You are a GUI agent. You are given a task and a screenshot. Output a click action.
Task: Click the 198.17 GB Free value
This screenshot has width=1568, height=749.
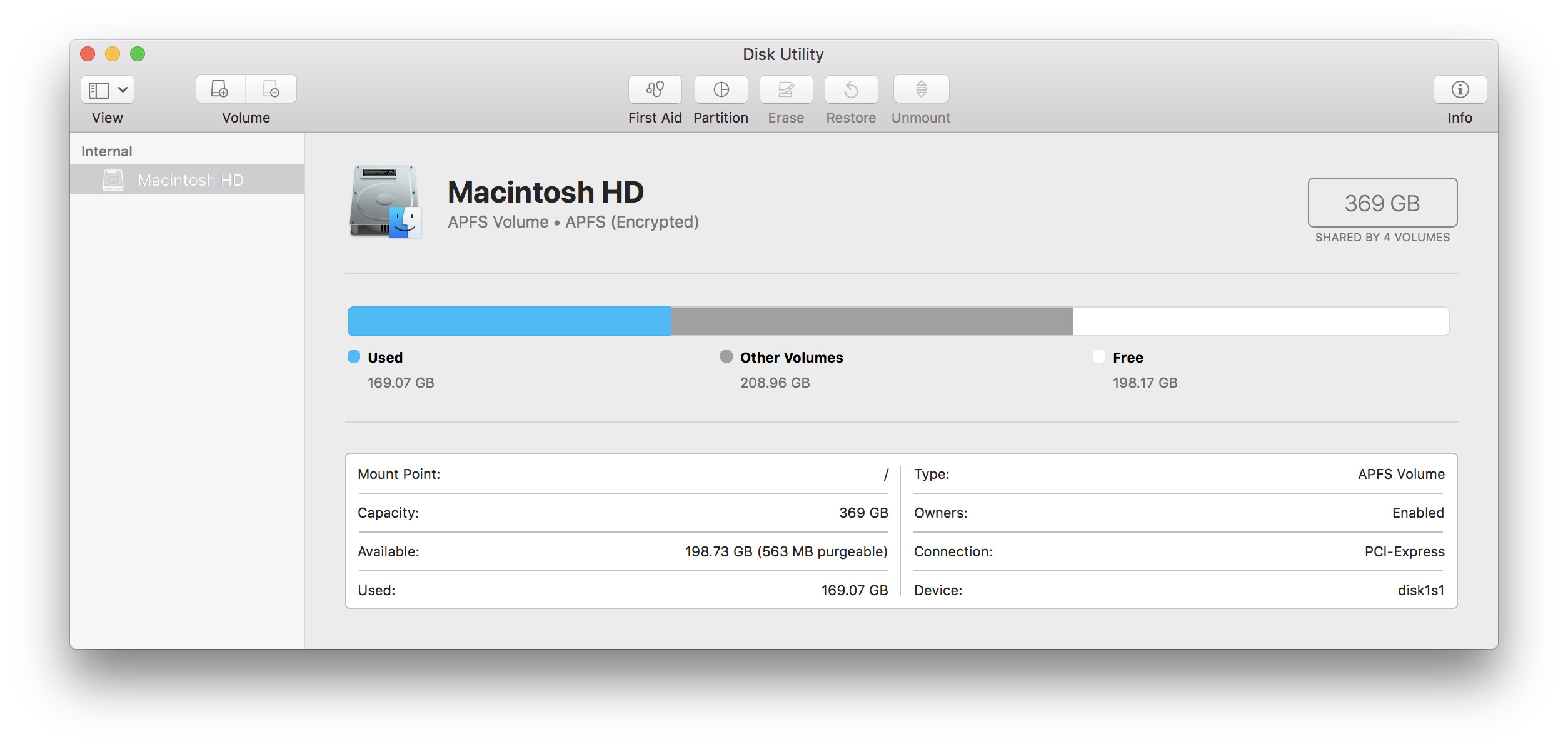(1145, 383)
